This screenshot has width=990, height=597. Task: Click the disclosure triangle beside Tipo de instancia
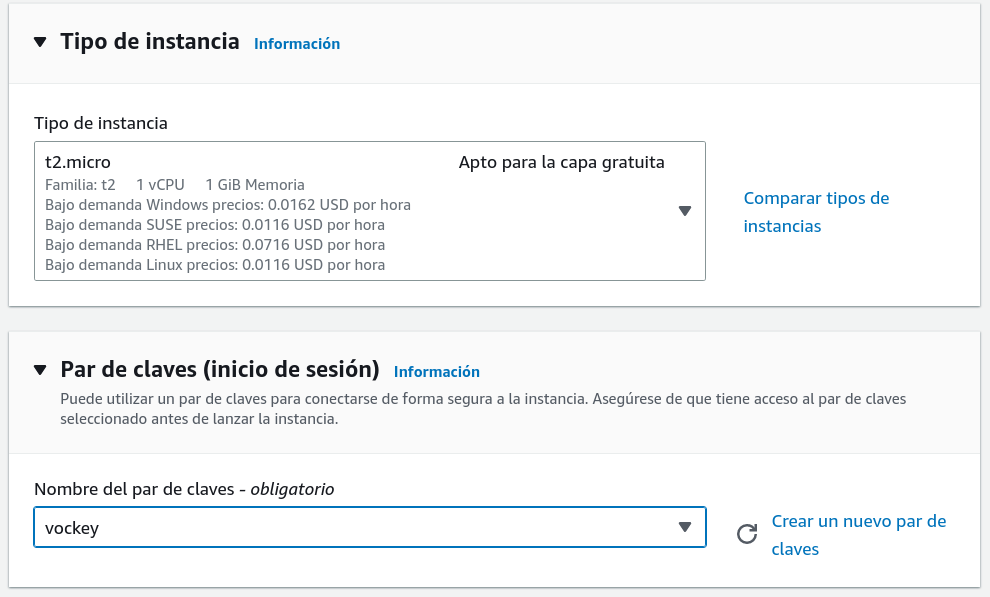[x=38, y=42]
